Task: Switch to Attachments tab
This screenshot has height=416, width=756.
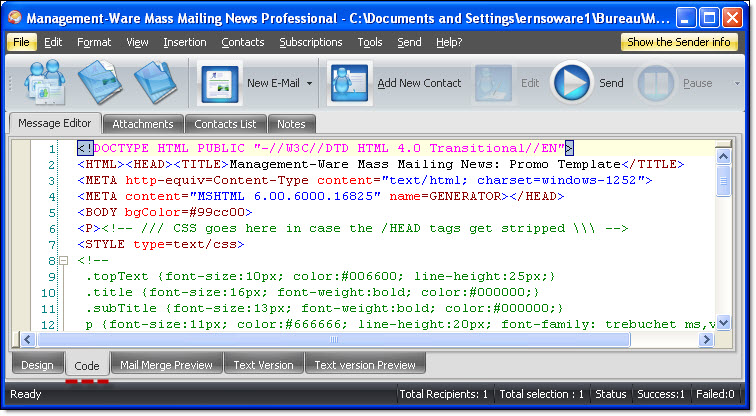Action: pyautogui.click(x=143, y=124)
